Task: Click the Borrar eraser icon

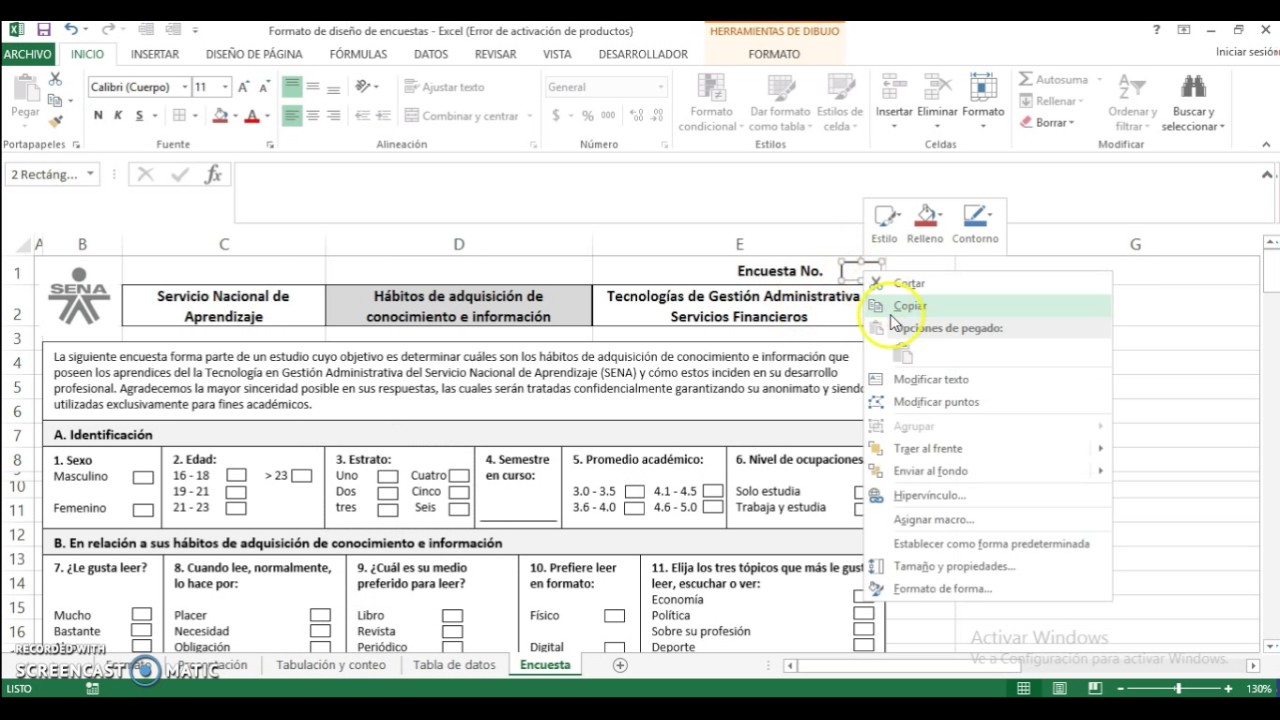Action: (1026, 122)
